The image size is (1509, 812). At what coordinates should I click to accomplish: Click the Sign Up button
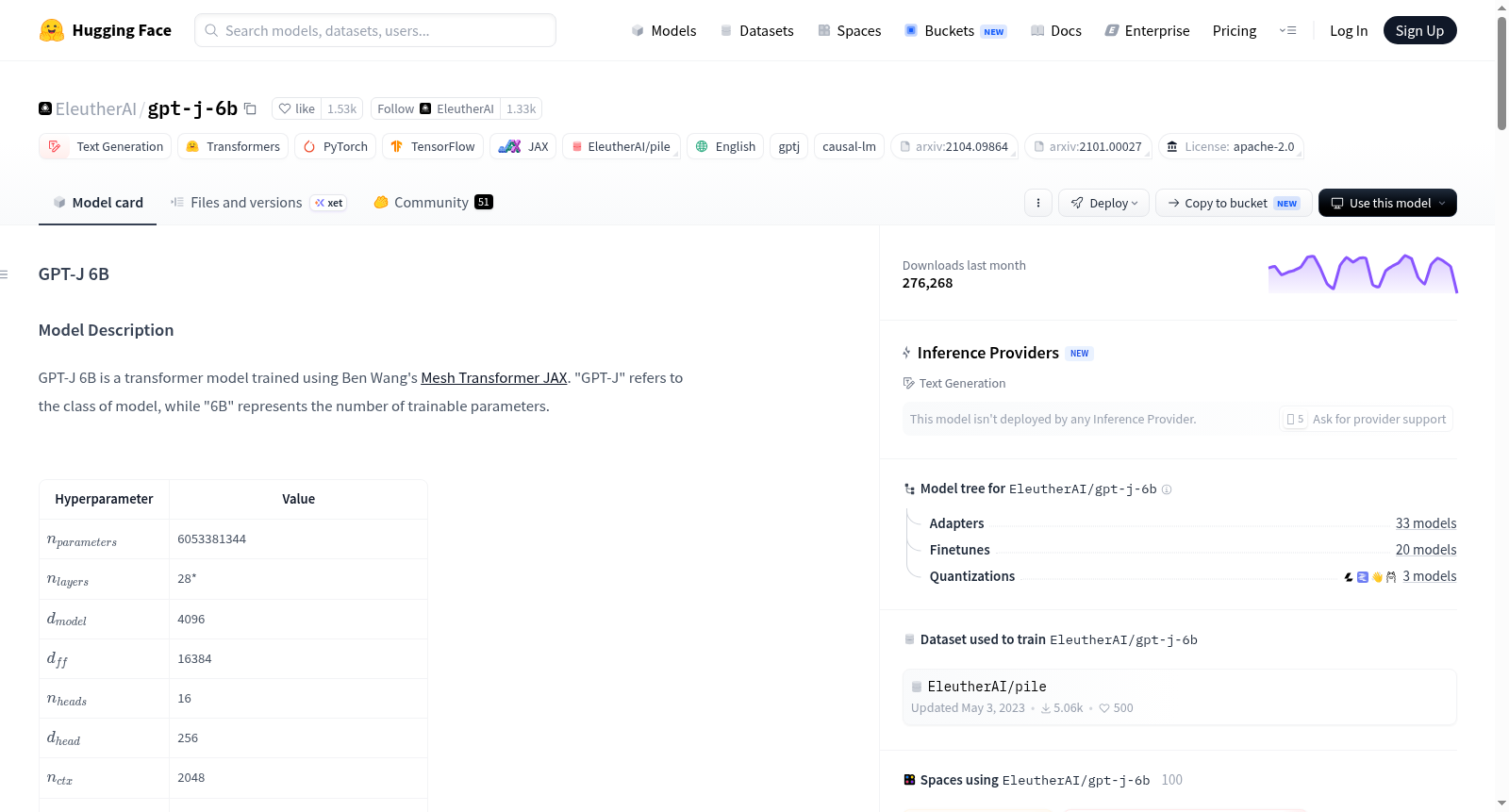pos(1419,30)
